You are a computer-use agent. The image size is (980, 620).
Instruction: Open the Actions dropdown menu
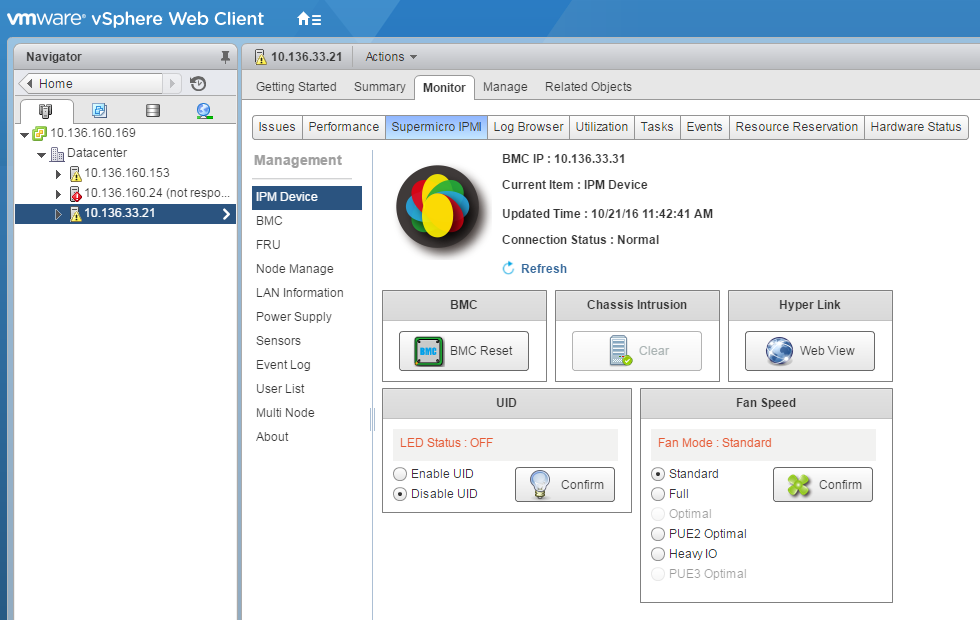pyautogui.click(x=389, y=57)
